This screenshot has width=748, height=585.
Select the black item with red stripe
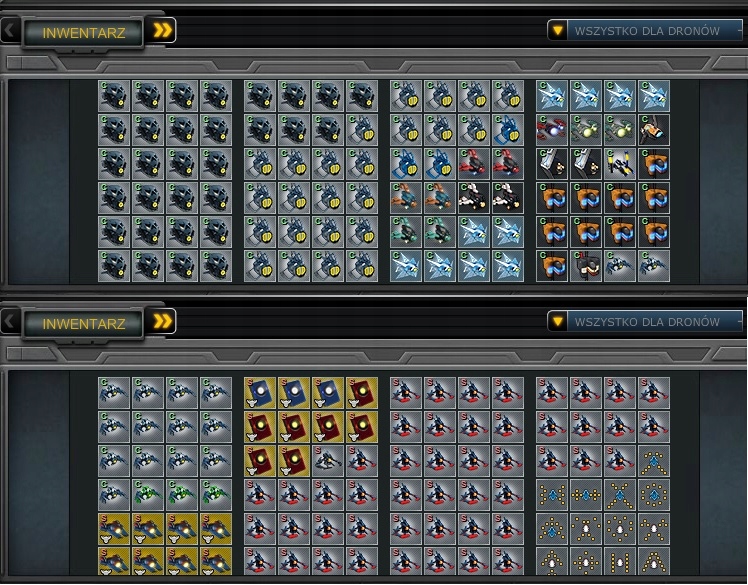tap(586, 266)
